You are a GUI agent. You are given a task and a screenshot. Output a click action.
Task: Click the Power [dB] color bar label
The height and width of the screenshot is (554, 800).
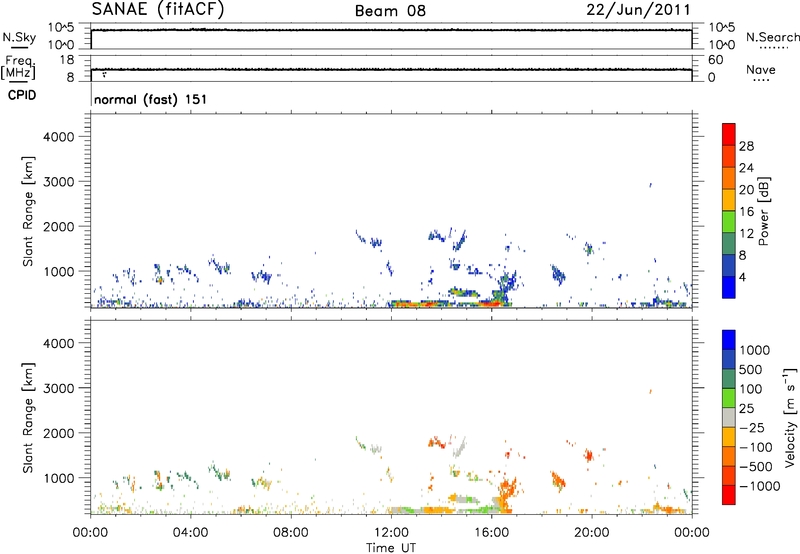click(763, 211)
